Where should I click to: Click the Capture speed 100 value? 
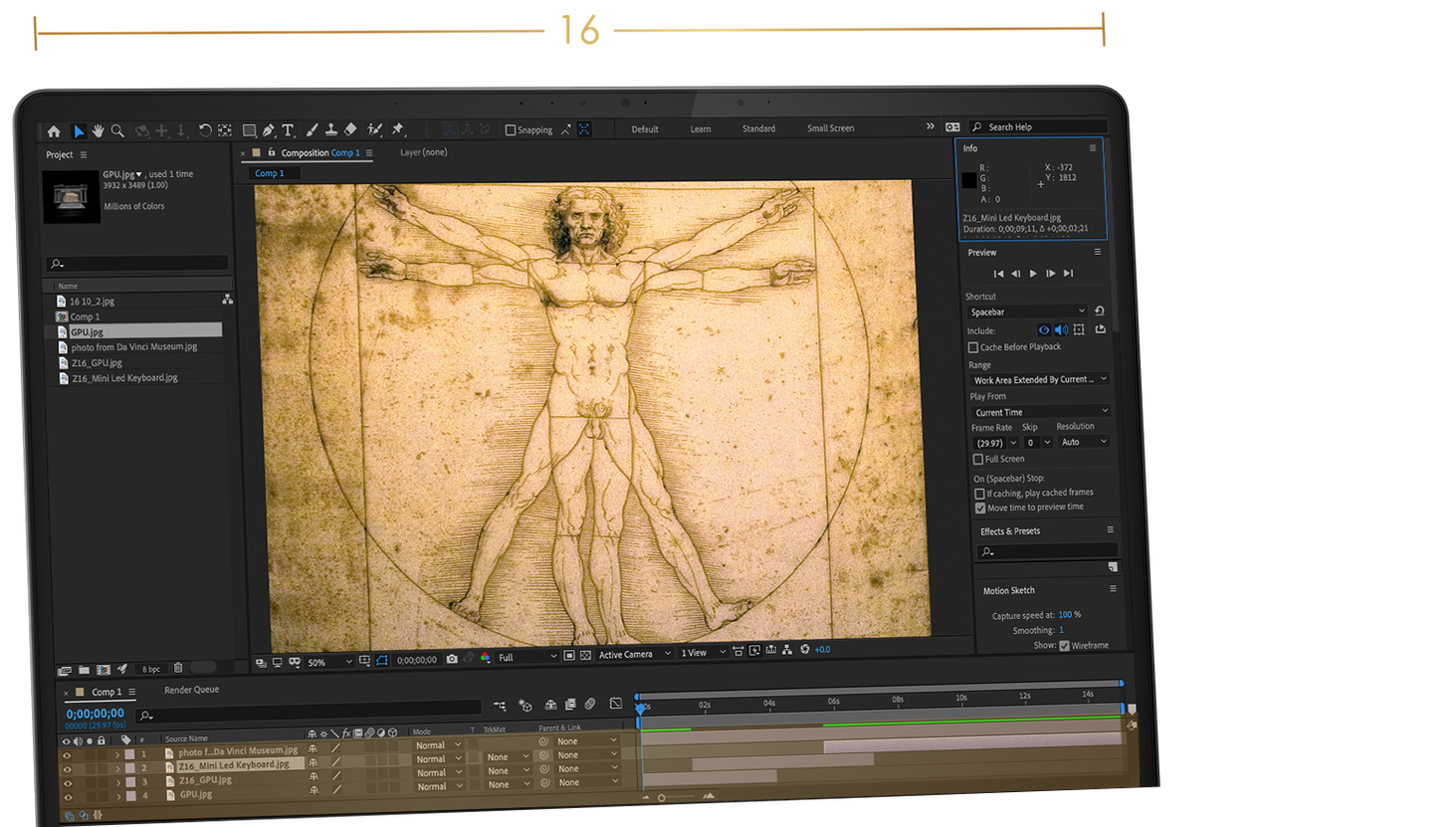[1065, 615]
